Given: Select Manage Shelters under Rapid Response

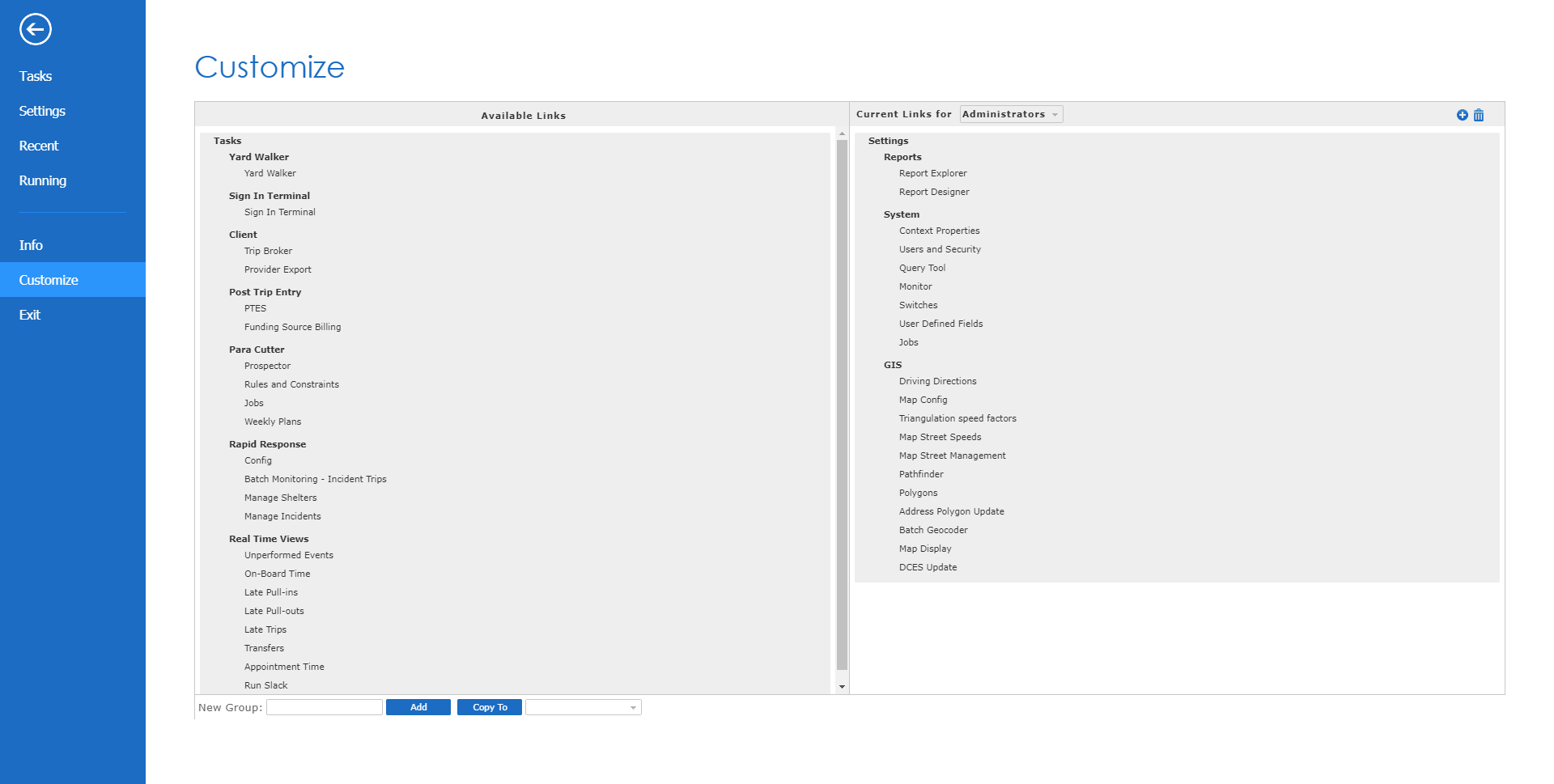Looking at the screenshot, I should (280, 497).
